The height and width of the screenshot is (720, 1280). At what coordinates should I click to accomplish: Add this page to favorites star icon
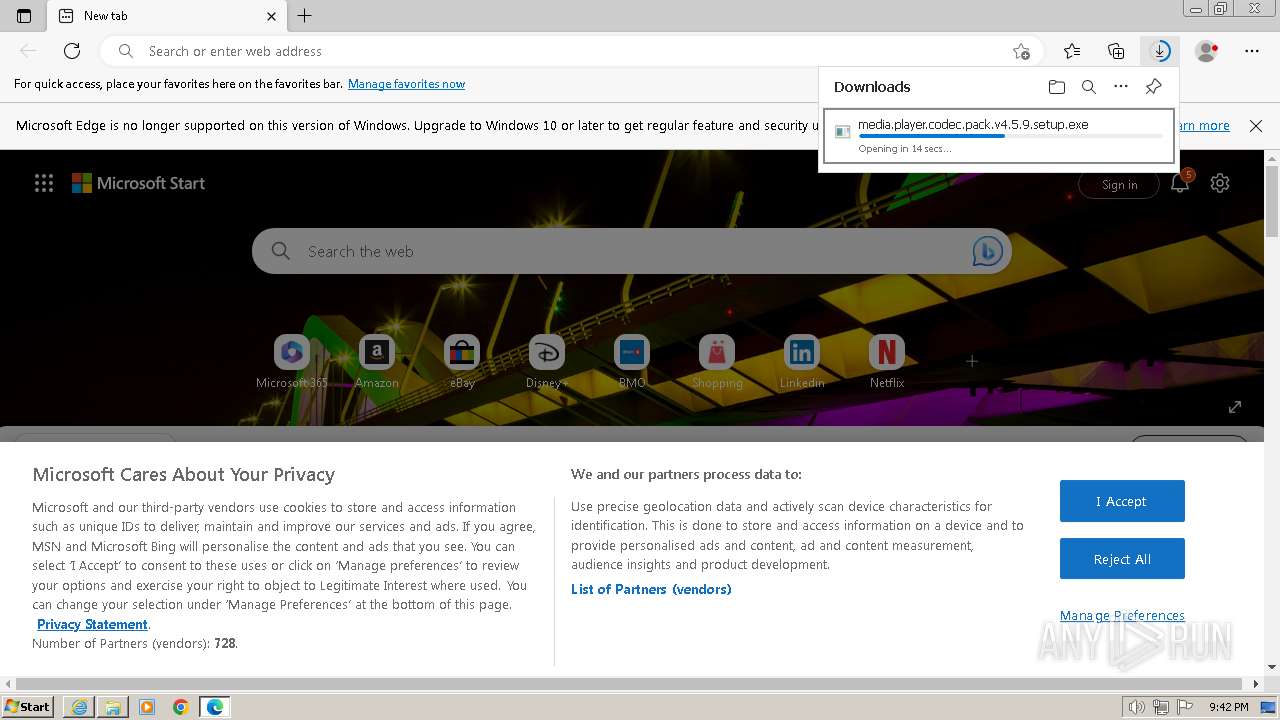coord(1020,51)
